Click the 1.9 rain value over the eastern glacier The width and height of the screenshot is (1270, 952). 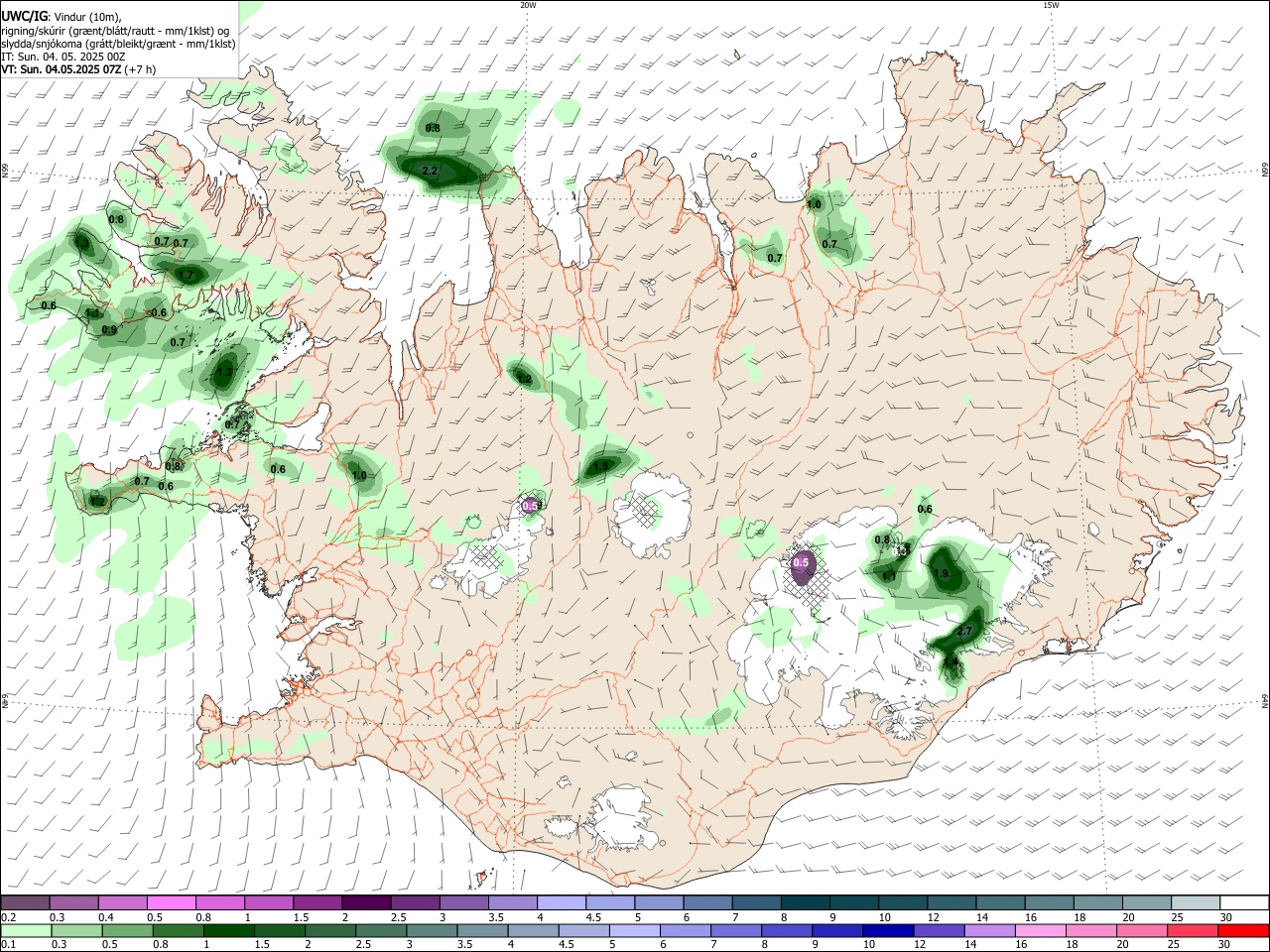942,573
